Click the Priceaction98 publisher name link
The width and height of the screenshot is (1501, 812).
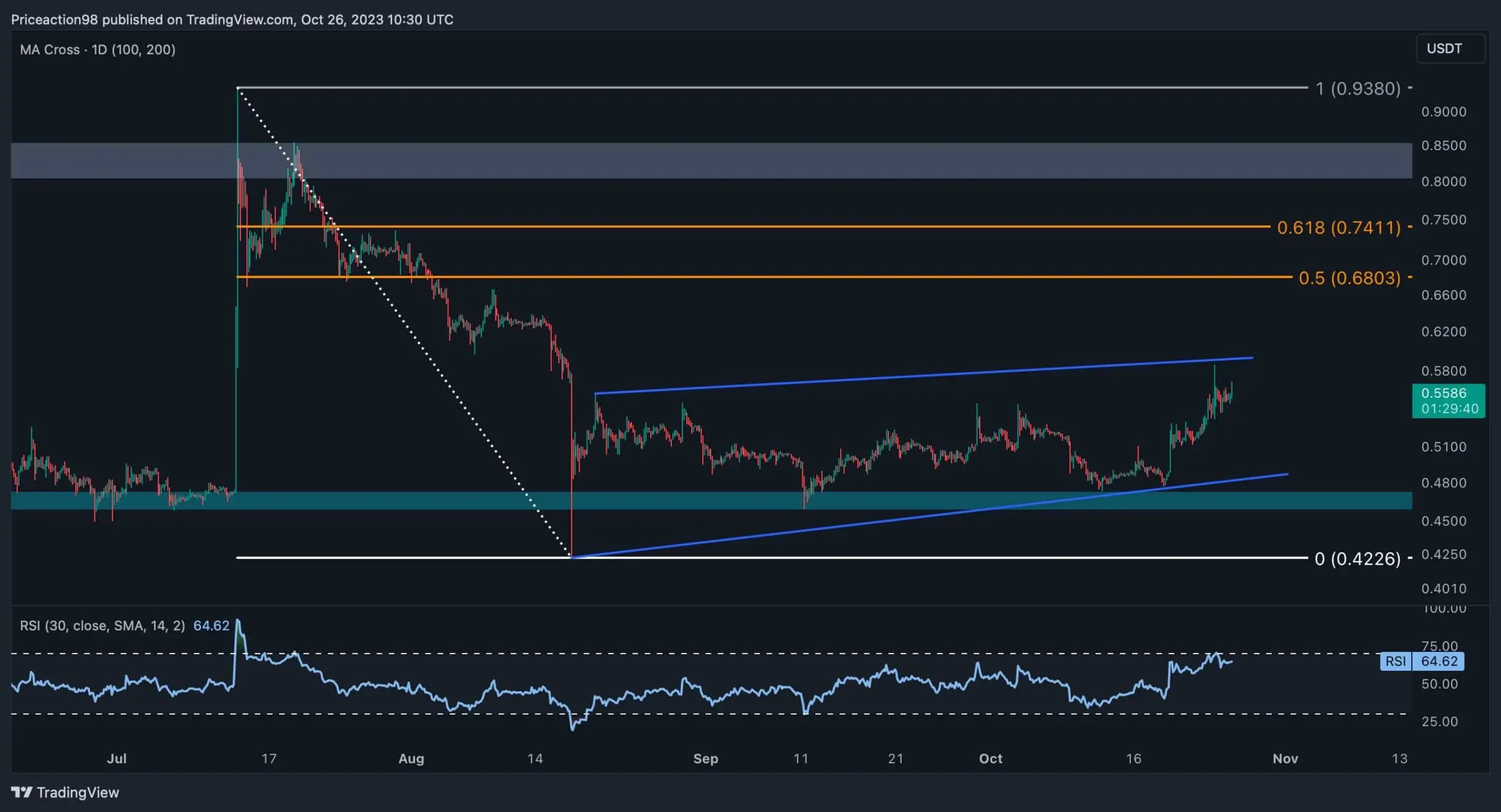click(54, 19)
